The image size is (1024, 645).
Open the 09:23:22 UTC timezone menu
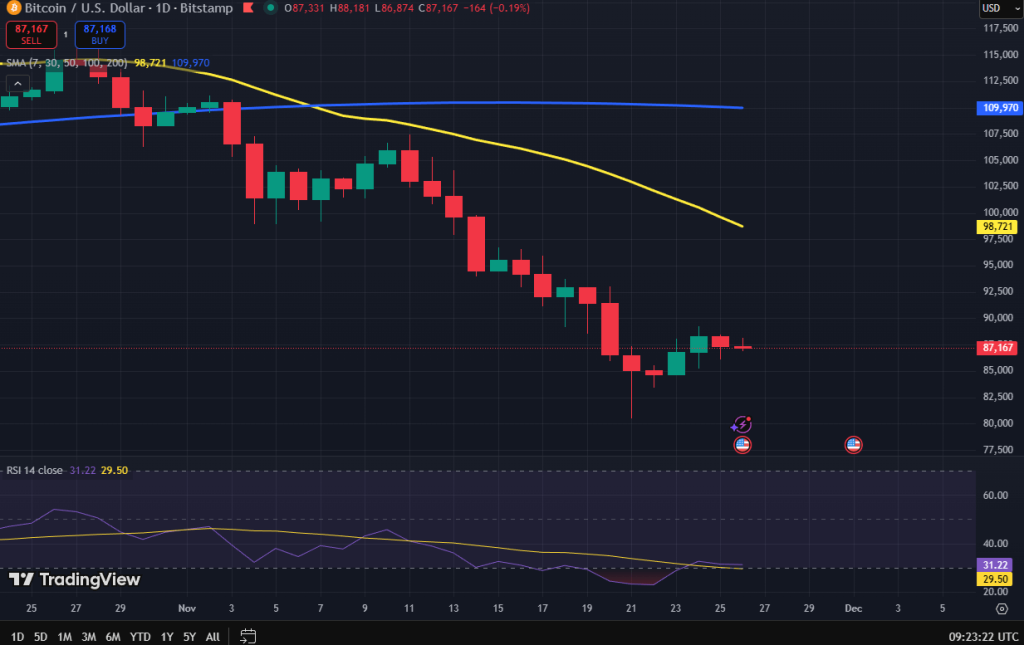tap(982, 636)
